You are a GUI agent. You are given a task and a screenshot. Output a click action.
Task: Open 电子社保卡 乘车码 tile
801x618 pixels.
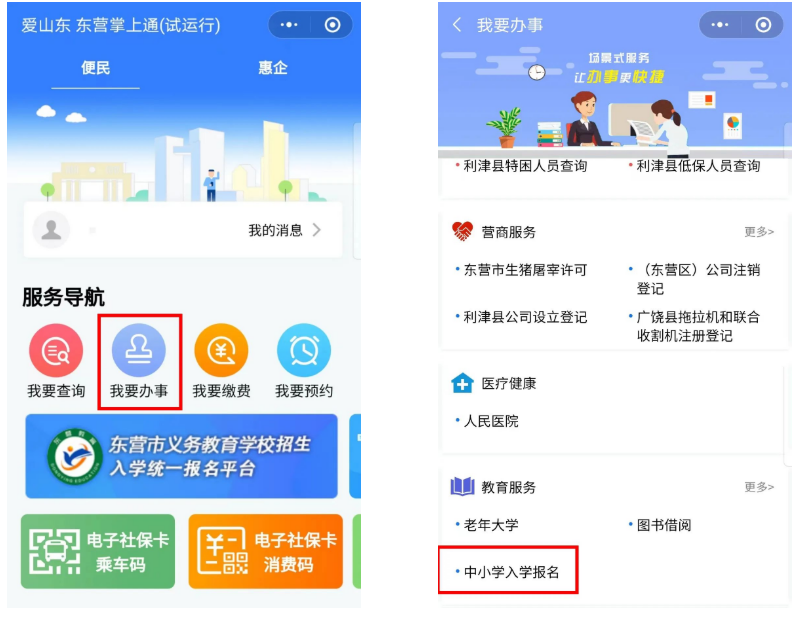point(98,552)
